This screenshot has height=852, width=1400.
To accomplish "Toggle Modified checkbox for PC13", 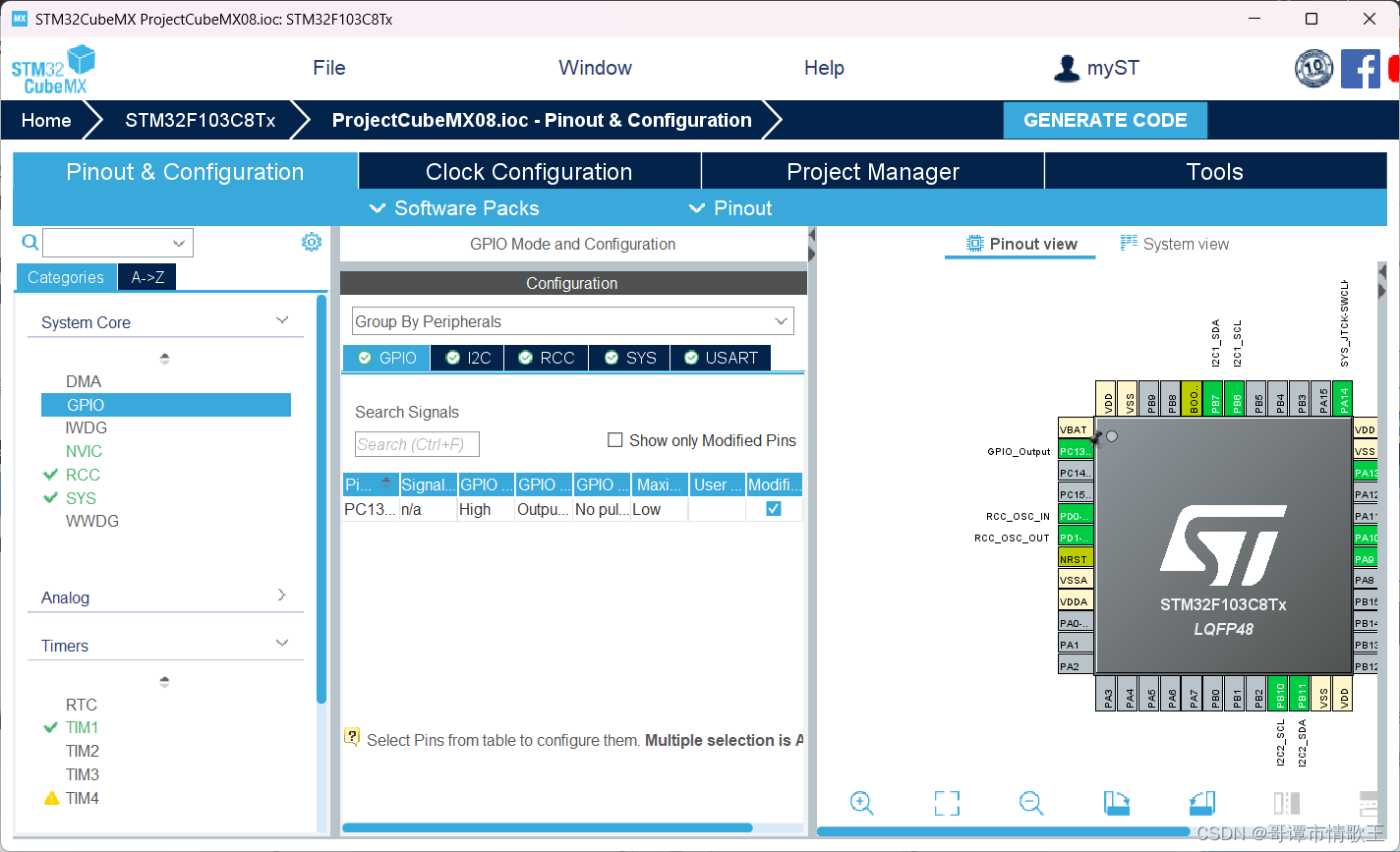I will tap(774, 509).
